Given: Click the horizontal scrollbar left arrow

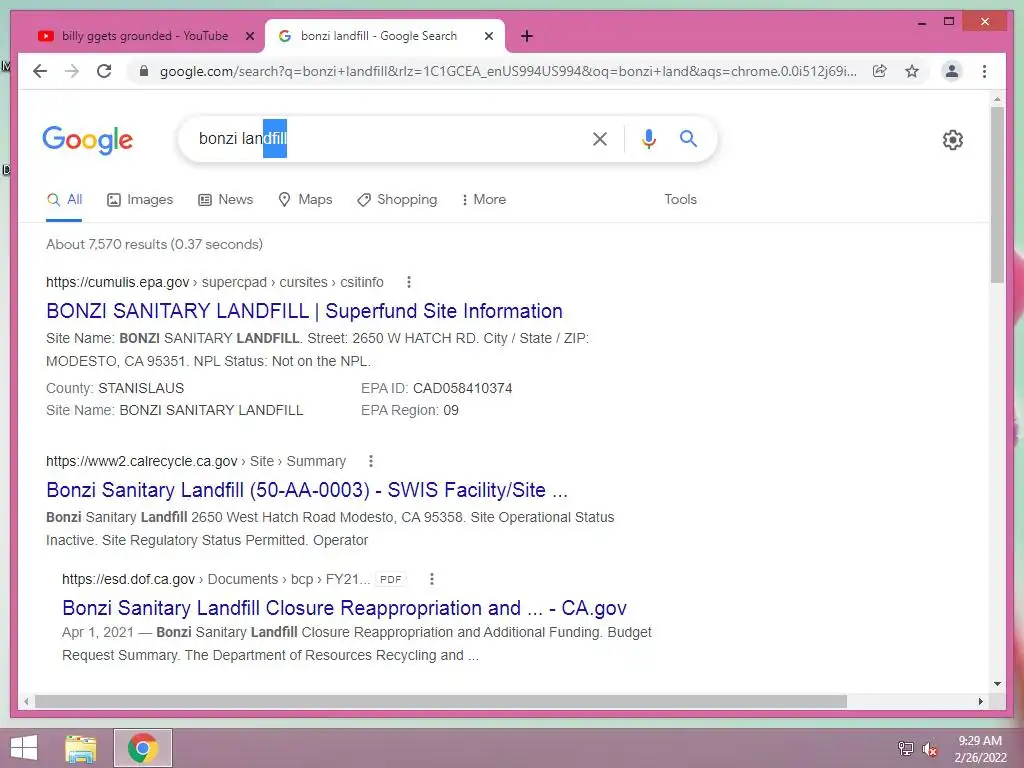Looking at the screenshot, I should pos(26,701).
